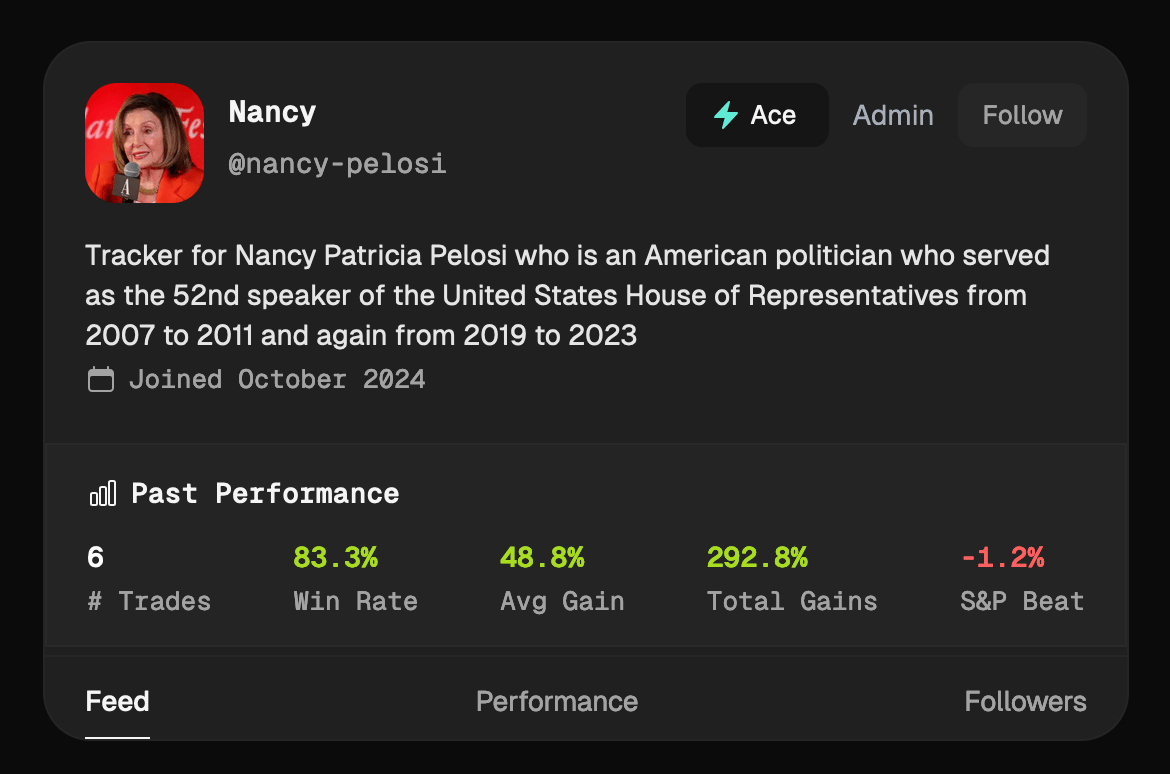Click the @nancy-pelosi handle
1170x774 pixels.
(338, 163)
